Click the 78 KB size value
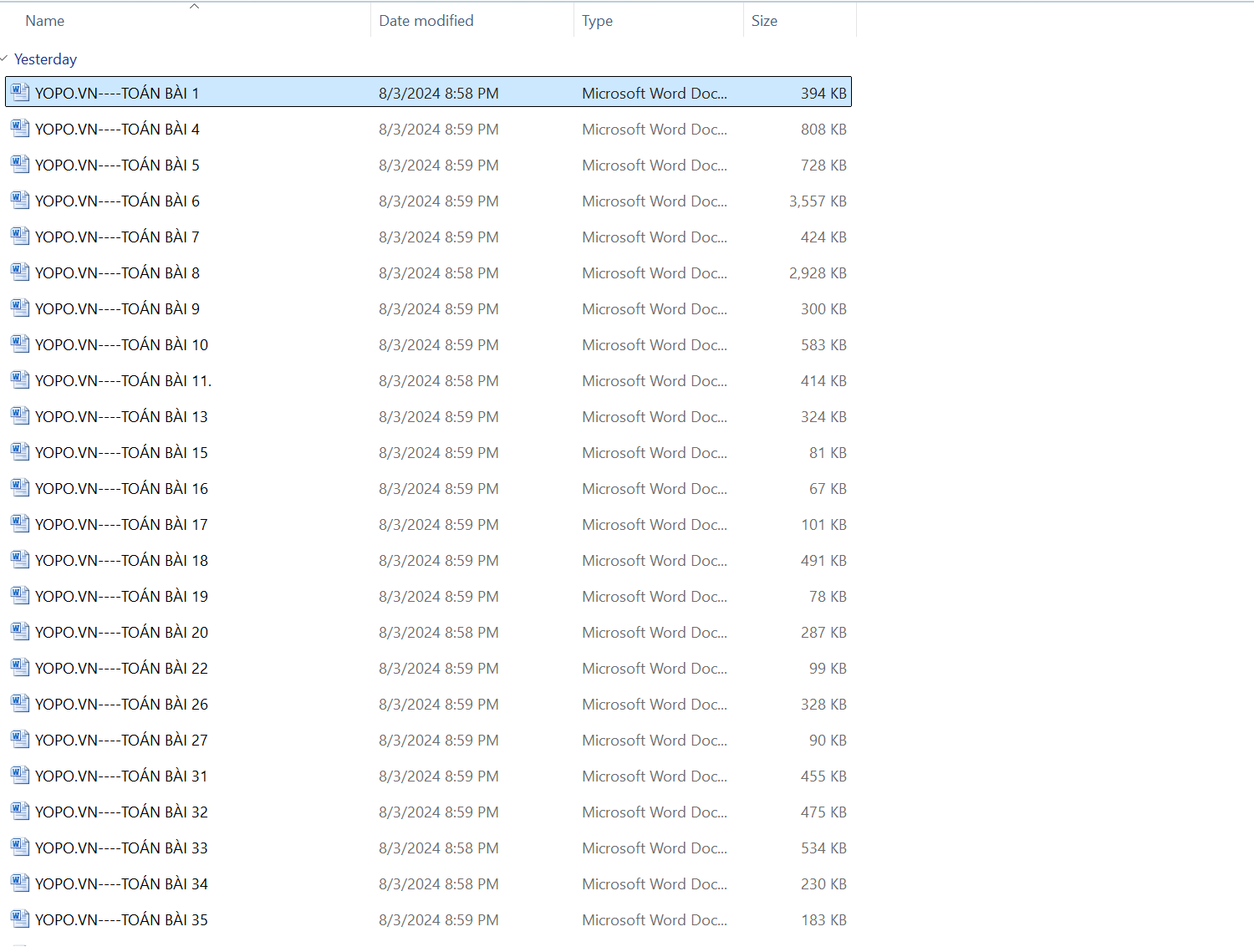 pos(828,596)
